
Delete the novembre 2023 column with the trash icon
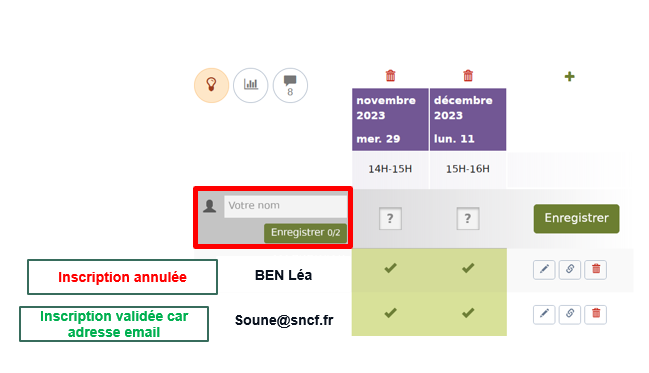(390, 76)
